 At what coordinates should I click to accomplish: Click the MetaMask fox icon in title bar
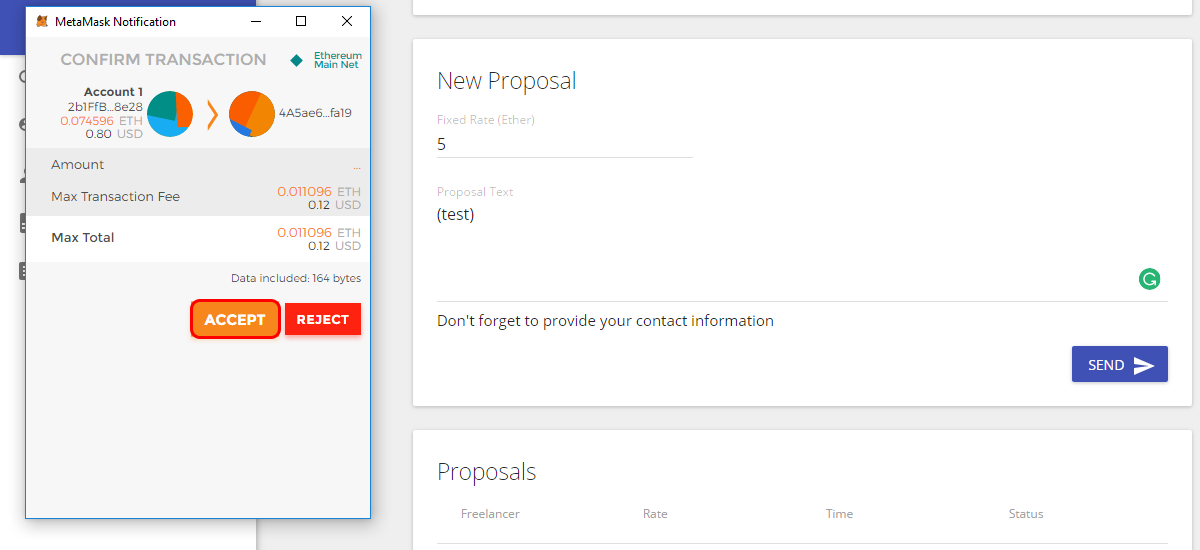tap(42, 21)
